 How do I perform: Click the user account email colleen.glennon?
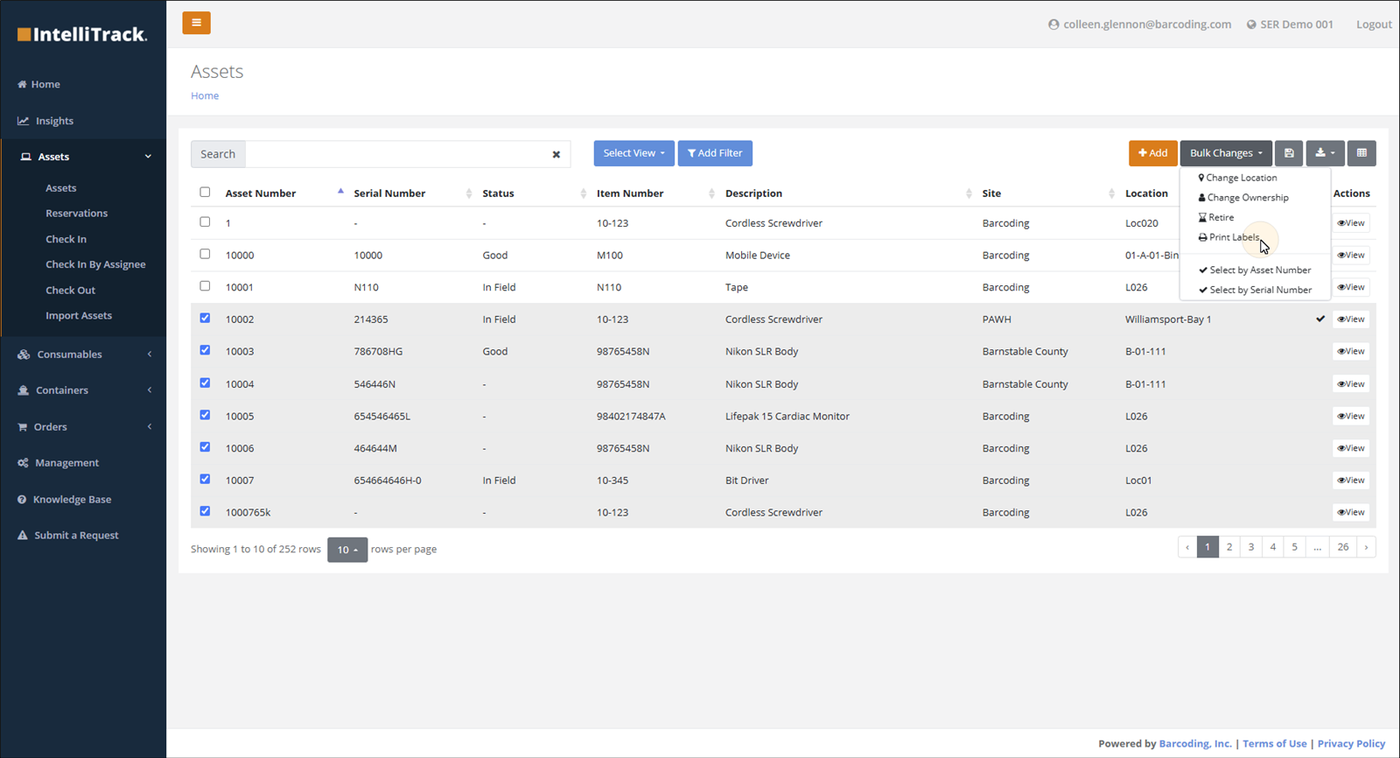pyautogui.click(x=1139, y=24)
